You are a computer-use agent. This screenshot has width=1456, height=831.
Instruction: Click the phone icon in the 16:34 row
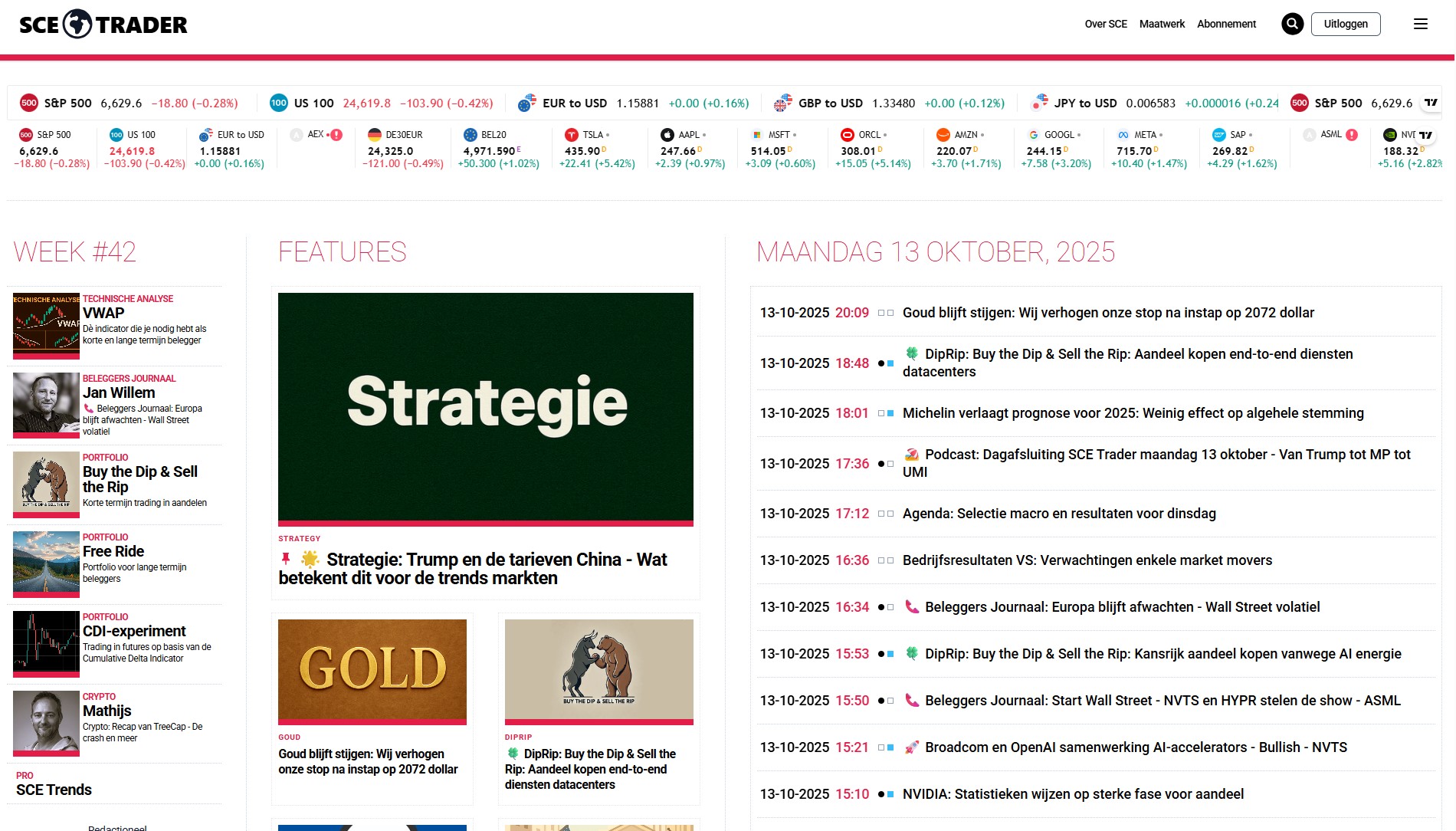[x=912, y=606]
